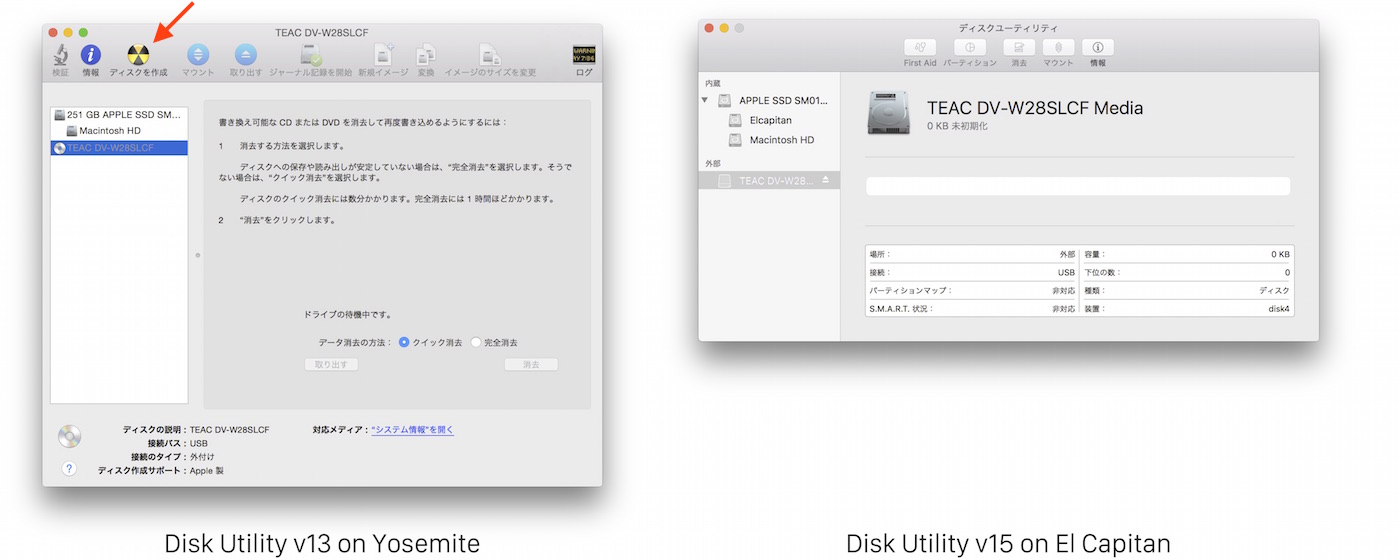The height and width of the screenshot is (560, 1400).
Task: Click the USB connection value in info table
Action: pos(1067,272)
